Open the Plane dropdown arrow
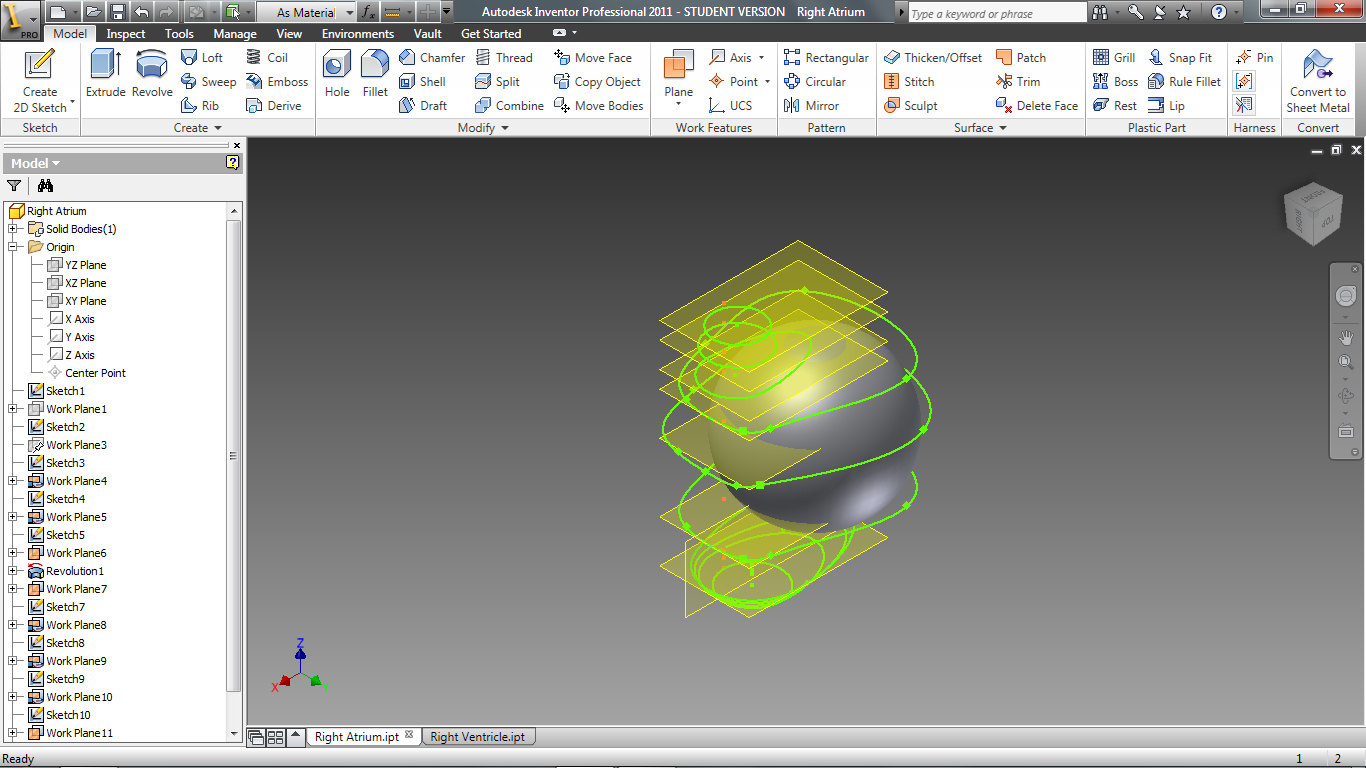The width and height of the screenshot is (1366, 768). click(x=678, y=105)
